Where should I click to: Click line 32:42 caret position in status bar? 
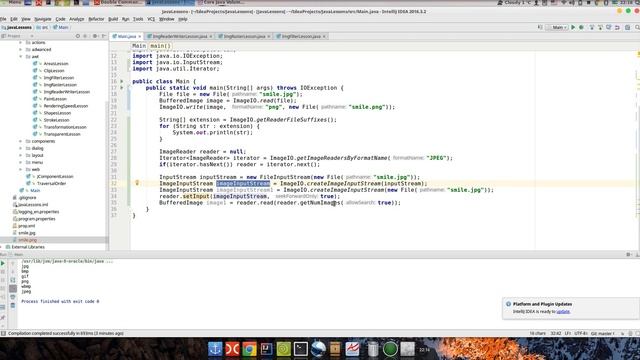coord(556,333)
